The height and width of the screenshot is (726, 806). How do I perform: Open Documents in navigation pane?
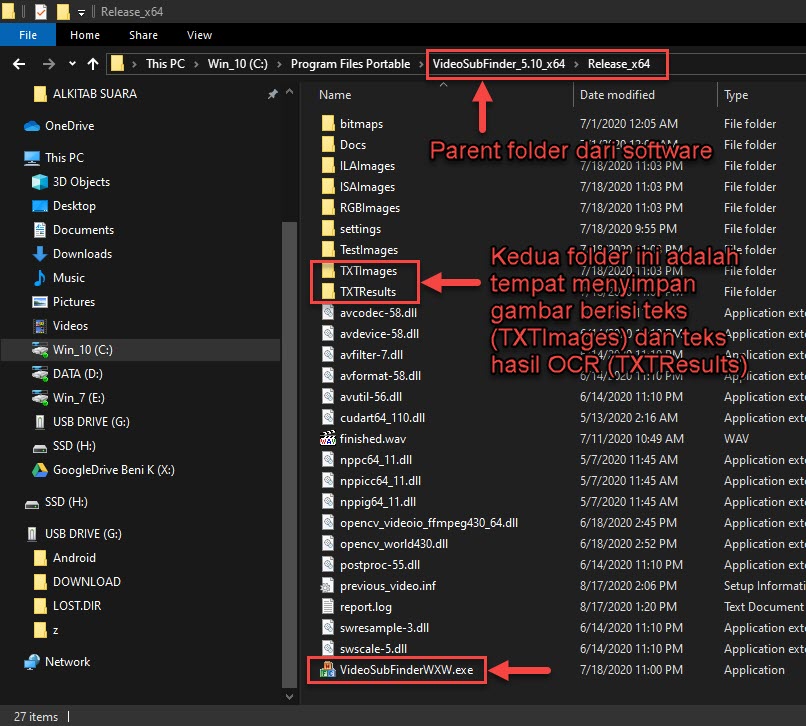(83, 230)
